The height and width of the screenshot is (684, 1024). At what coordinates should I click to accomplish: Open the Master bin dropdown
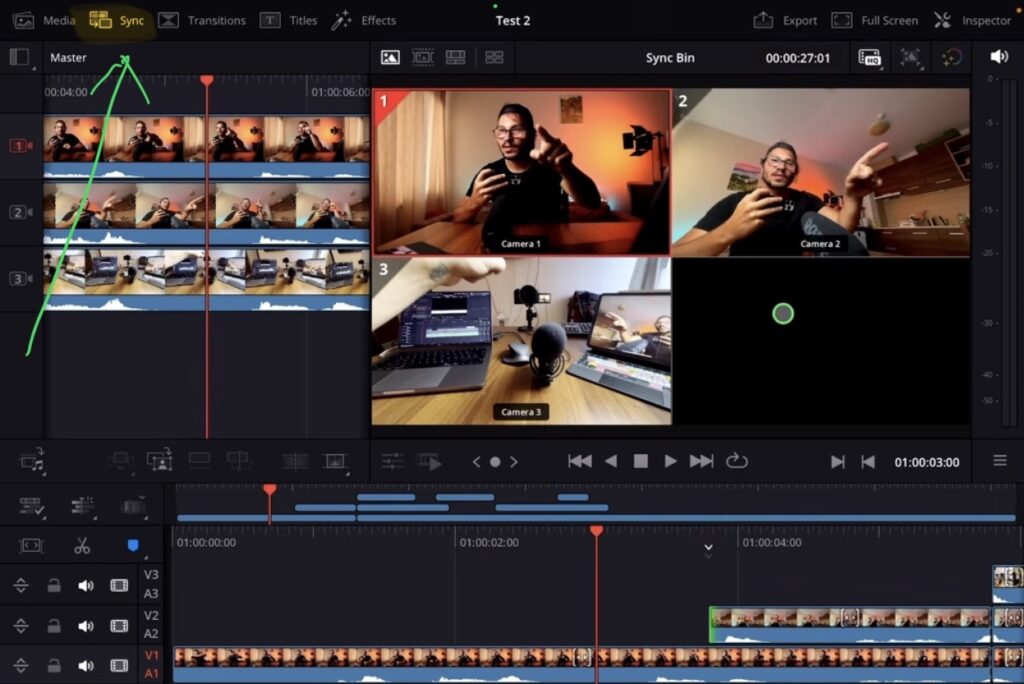pos(68,57)
